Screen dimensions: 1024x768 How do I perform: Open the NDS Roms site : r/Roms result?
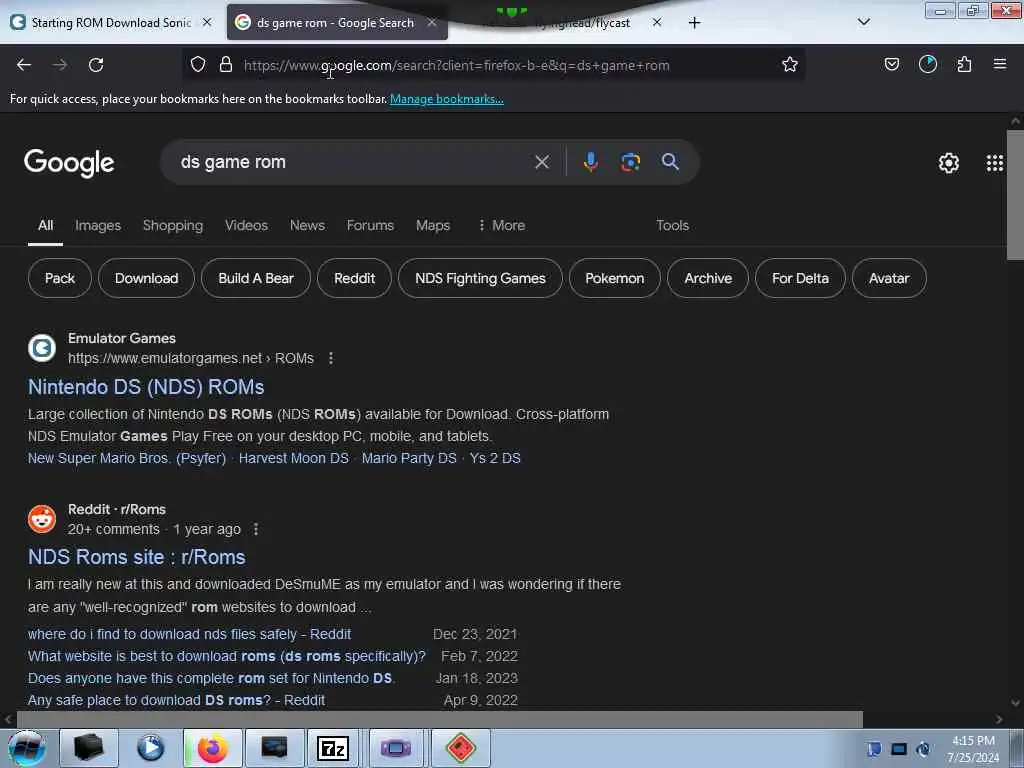[x=136, y=557]
